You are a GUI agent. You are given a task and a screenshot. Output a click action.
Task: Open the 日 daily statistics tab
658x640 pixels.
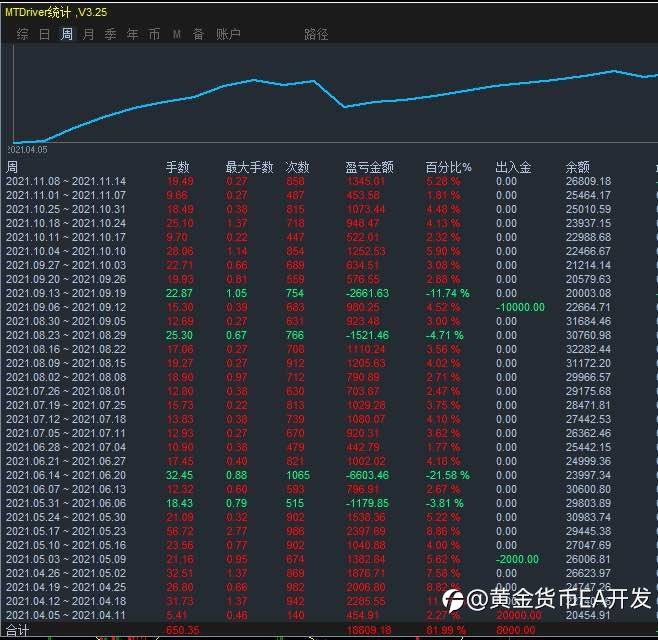click(x=44, y=34)
